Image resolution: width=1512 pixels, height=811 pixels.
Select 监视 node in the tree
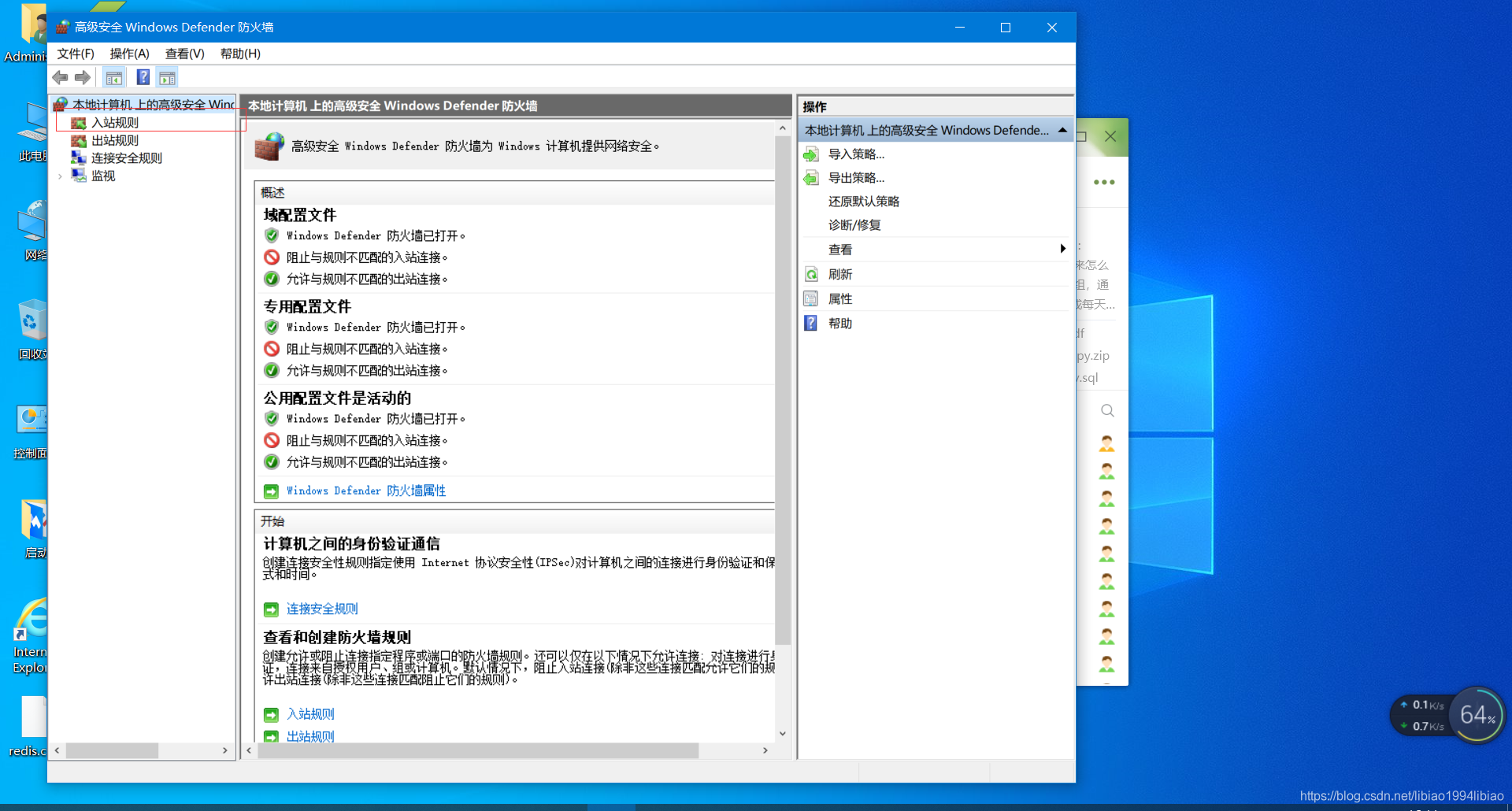tap(103, 176)
